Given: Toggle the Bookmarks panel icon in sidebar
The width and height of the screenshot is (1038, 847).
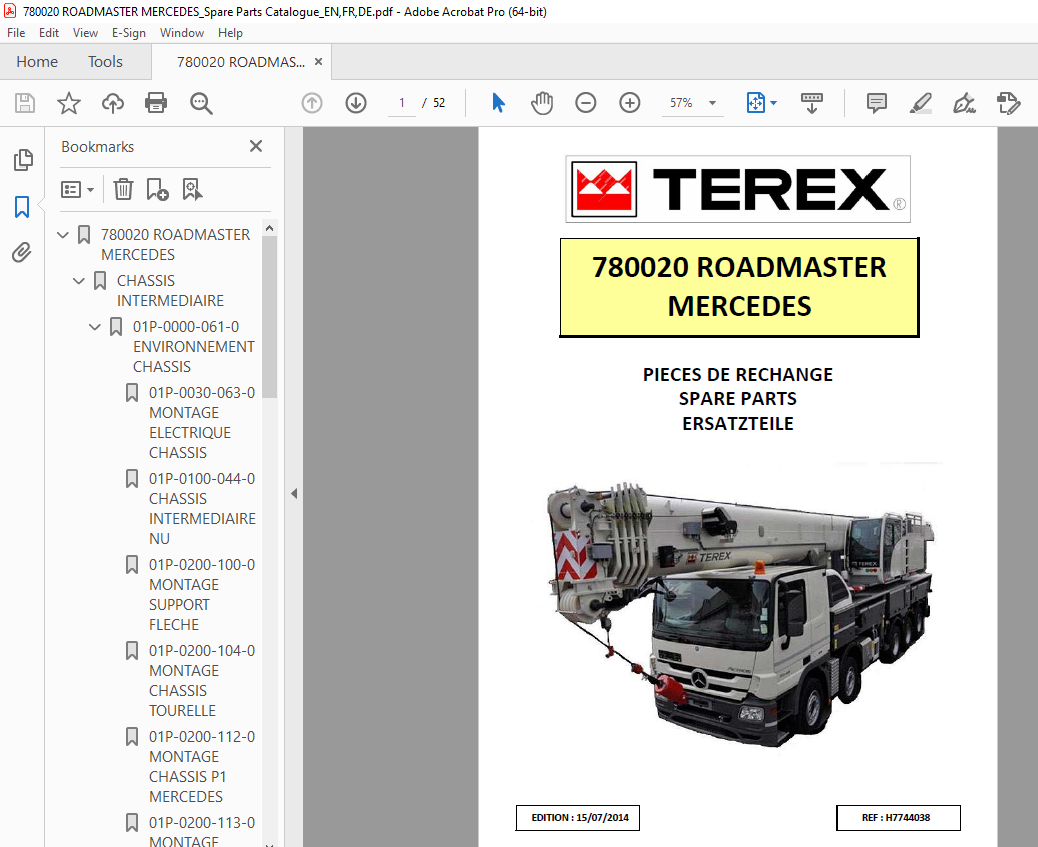Looking at the screenshot, I should coord(22,207).
